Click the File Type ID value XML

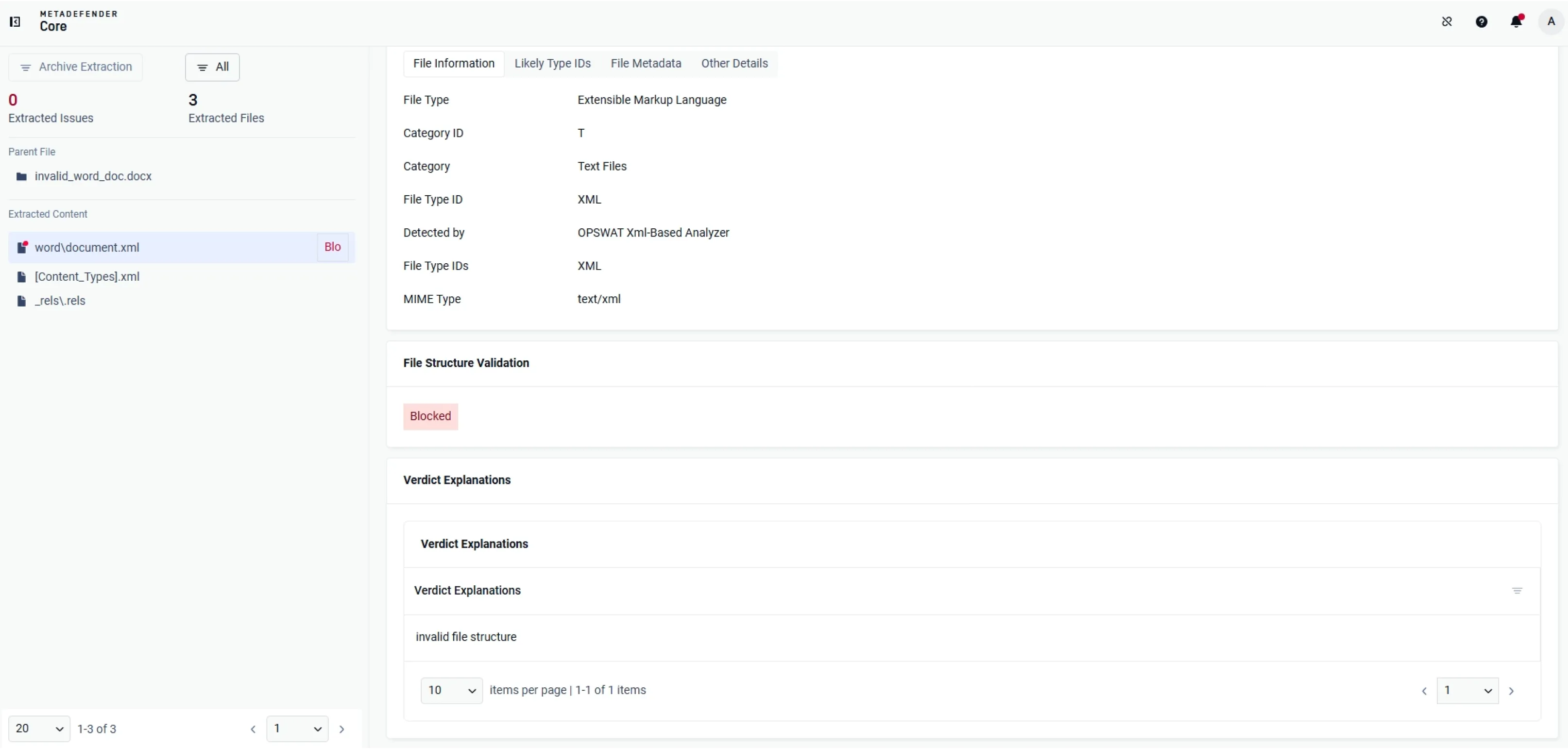(589, 200)
